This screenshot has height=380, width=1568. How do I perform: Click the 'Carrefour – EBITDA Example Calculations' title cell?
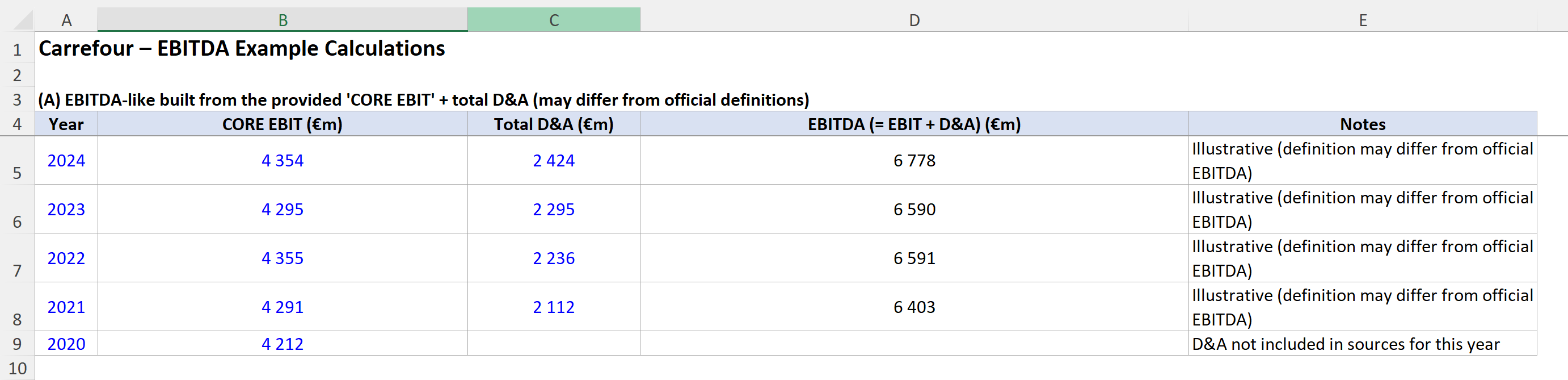(242, 48)
